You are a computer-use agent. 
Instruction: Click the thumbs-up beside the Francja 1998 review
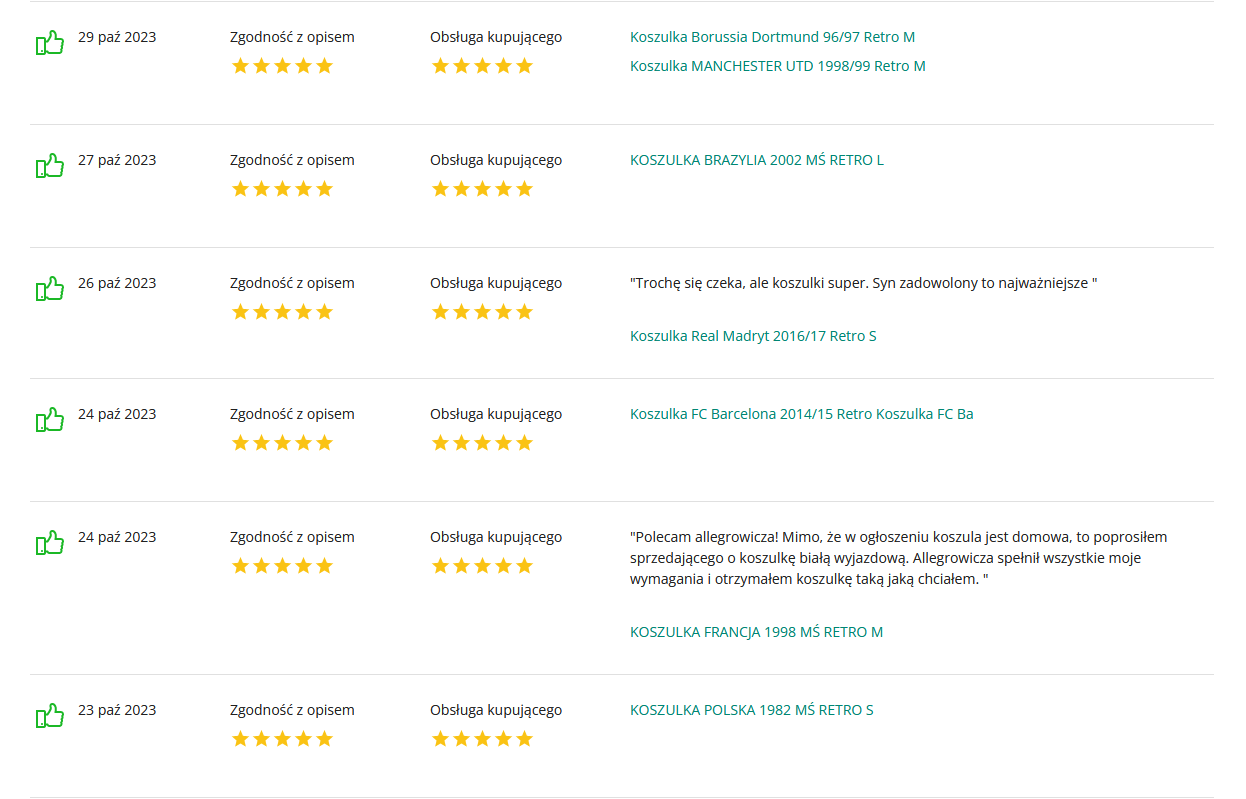[50, 543]
